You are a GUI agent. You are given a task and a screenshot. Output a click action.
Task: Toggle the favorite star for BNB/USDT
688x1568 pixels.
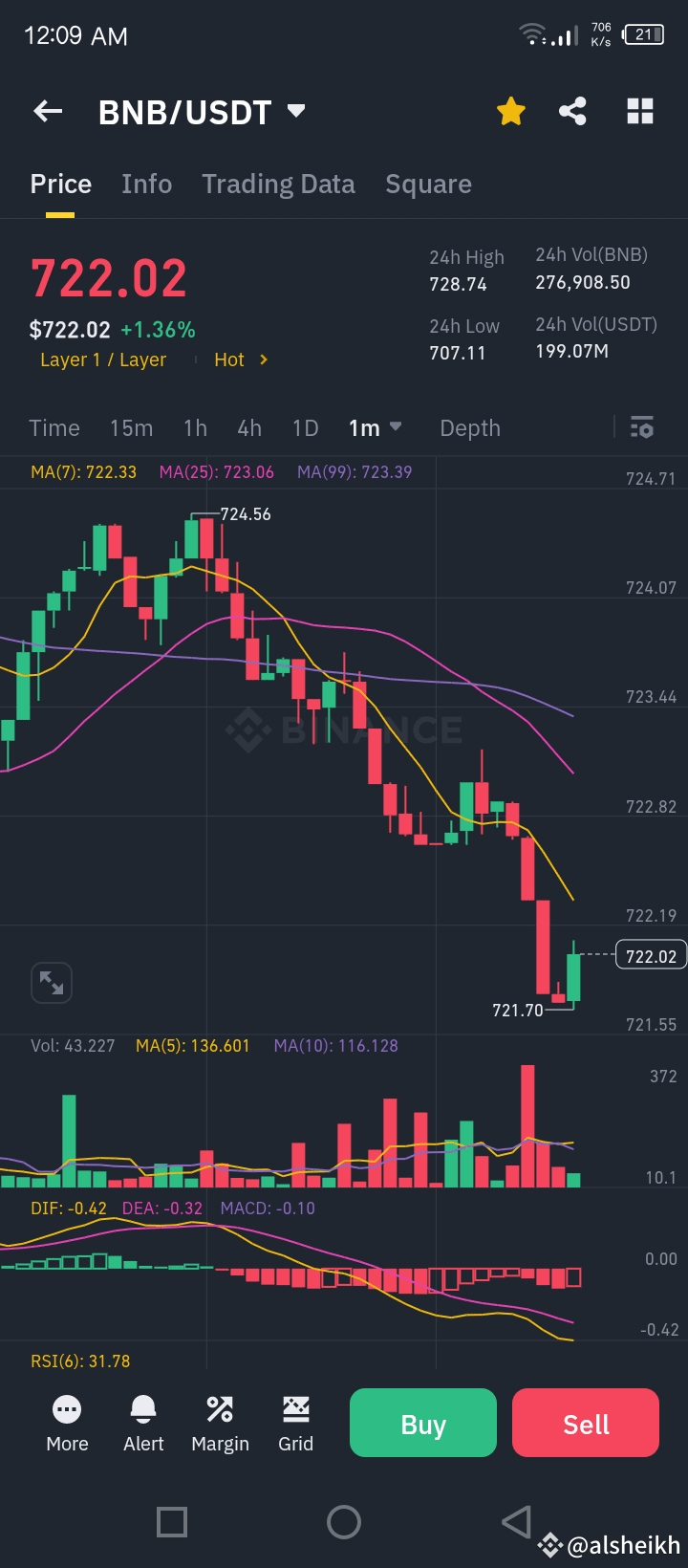(x=511, y=112)
